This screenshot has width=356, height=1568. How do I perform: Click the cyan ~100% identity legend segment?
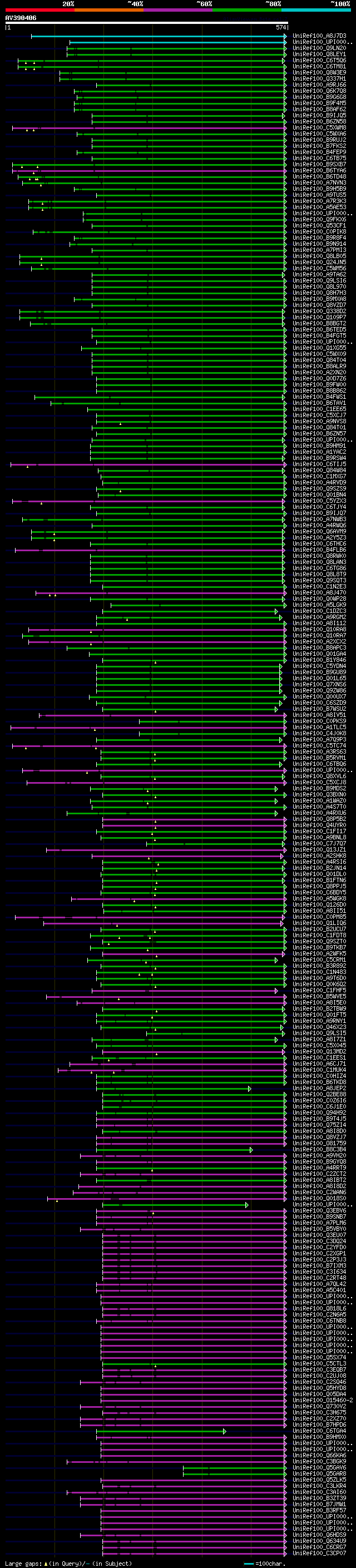pyautogui.click(x=317, y=10)
